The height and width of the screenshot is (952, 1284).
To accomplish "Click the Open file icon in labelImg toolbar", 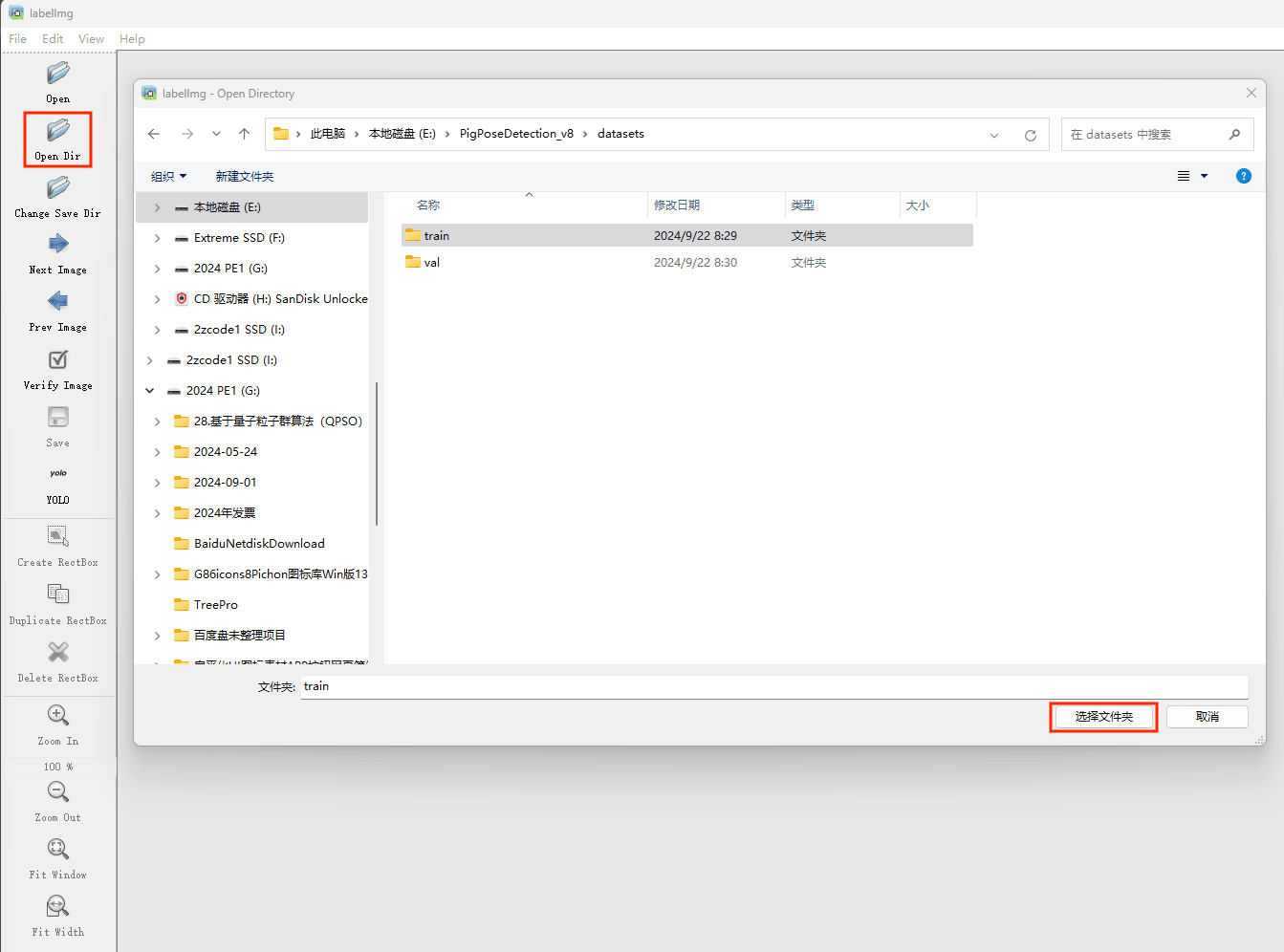I will (x=58, y=74).
